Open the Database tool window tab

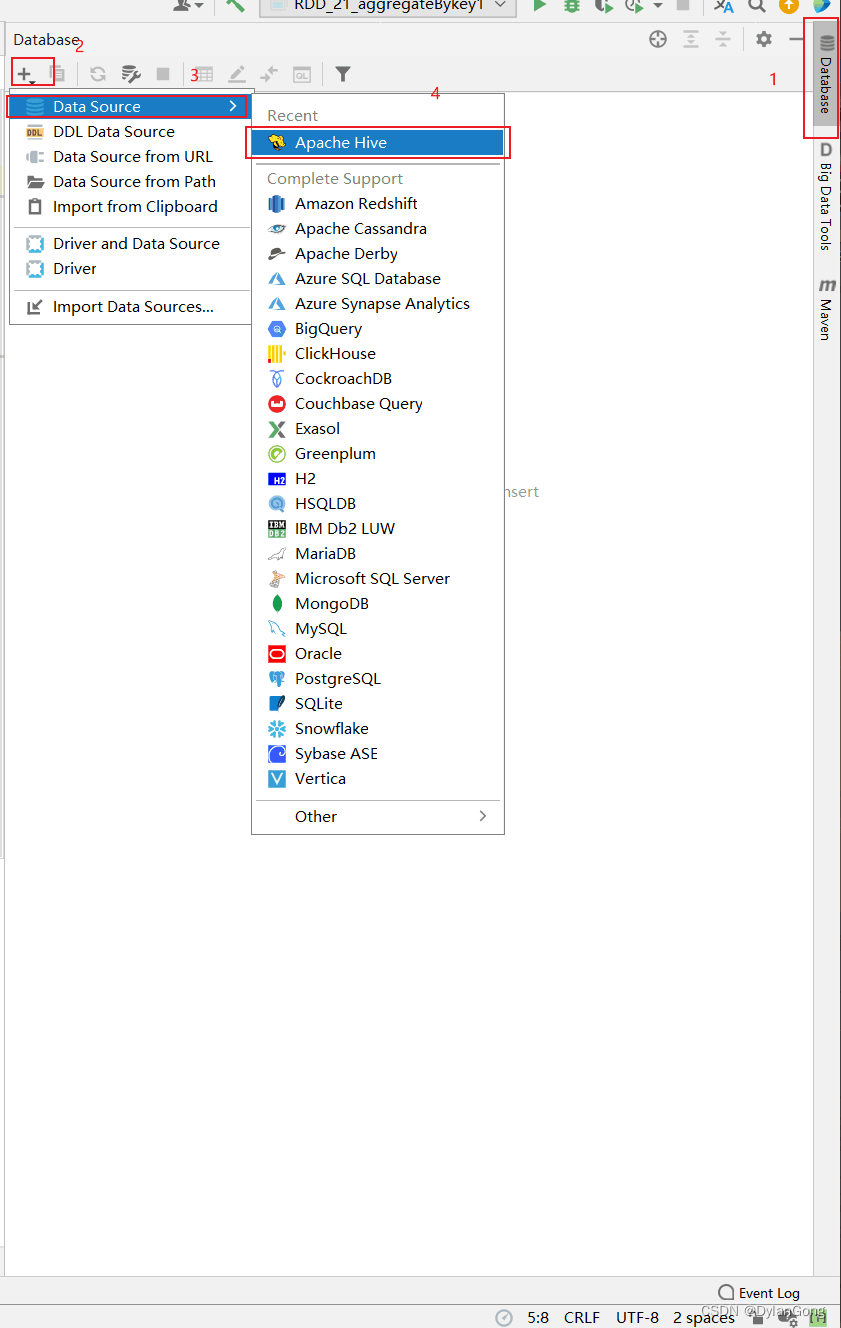826,76
